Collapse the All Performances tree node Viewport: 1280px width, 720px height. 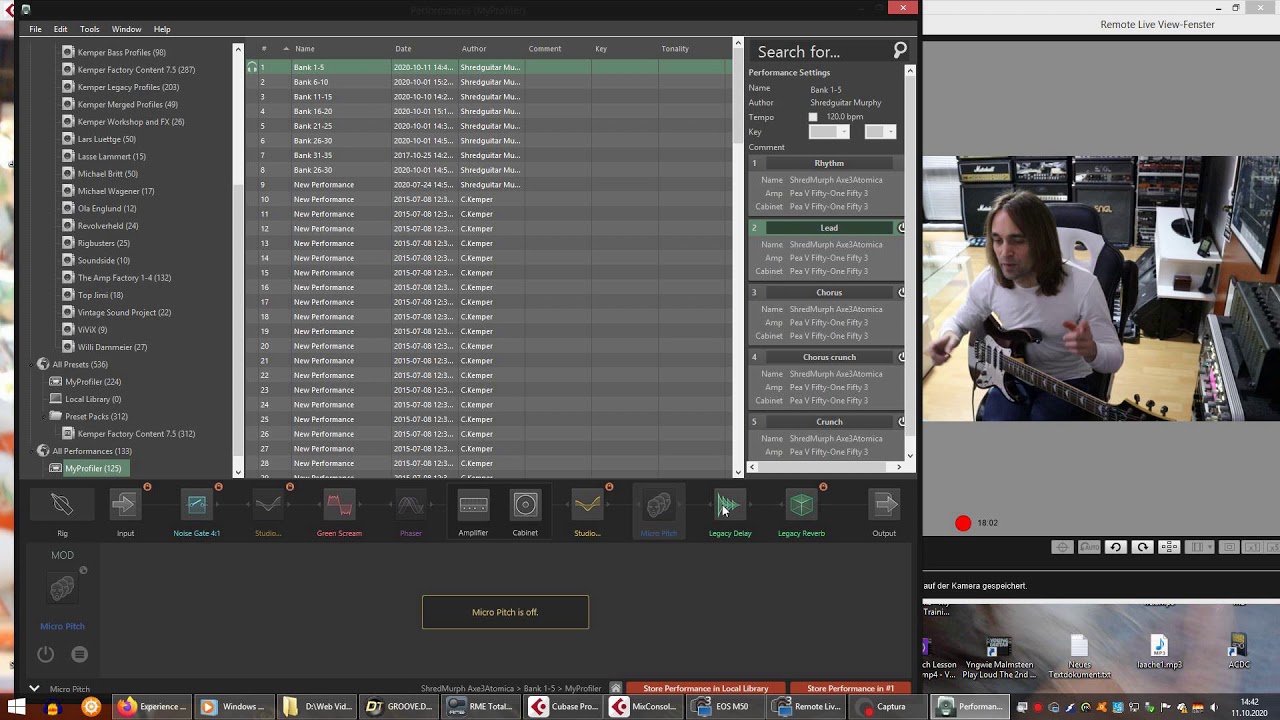click(x=31, y=451)
